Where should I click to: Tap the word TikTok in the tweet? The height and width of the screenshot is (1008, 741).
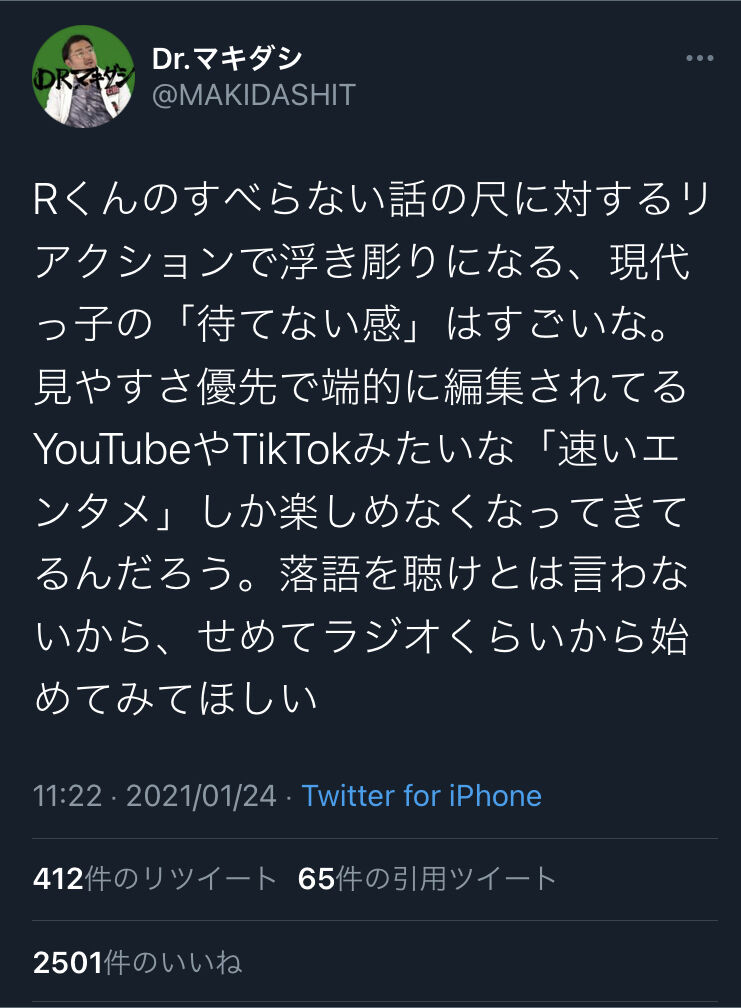coord(292,449)
